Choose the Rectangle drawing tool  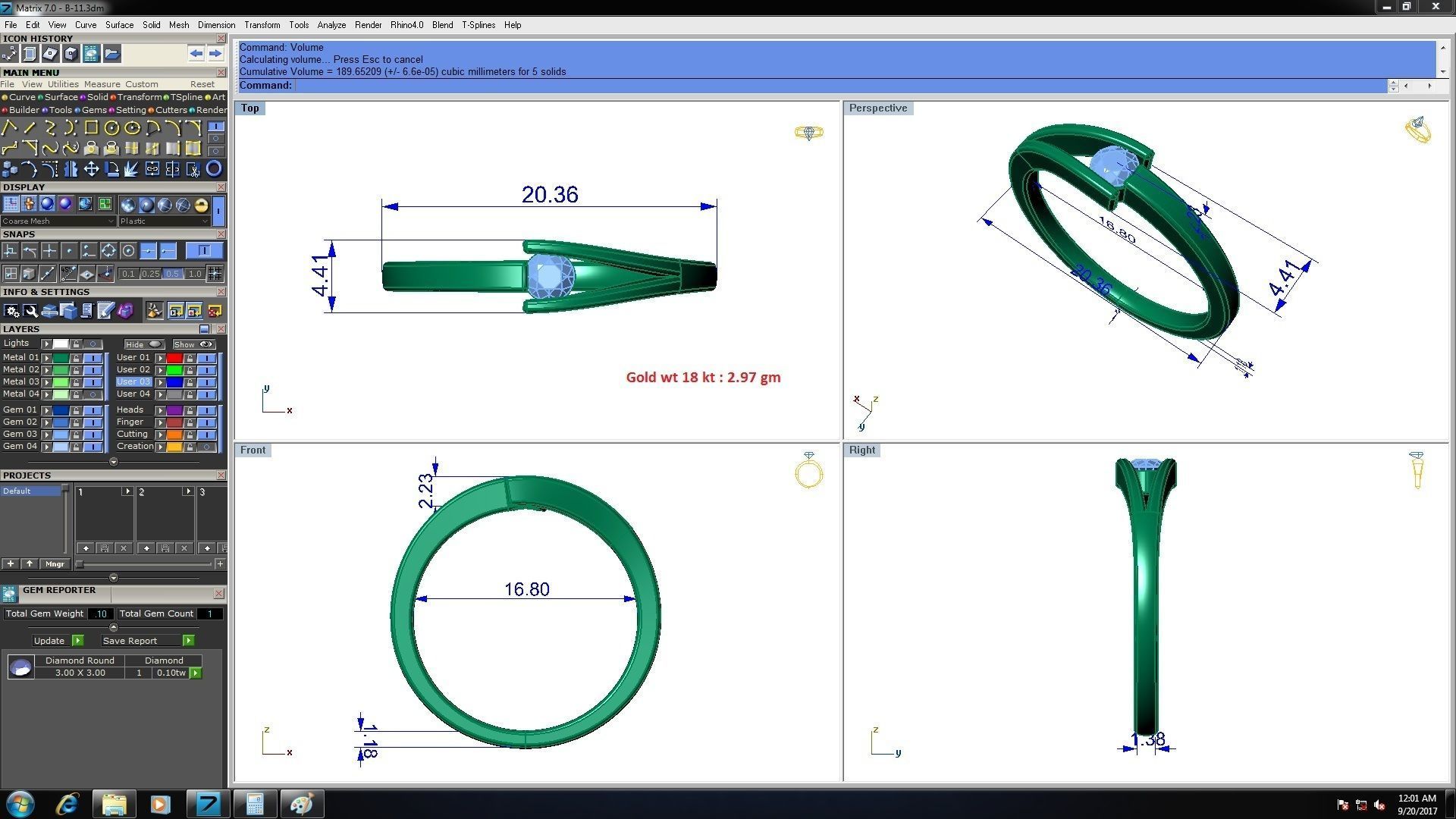(x=91, y=127)
